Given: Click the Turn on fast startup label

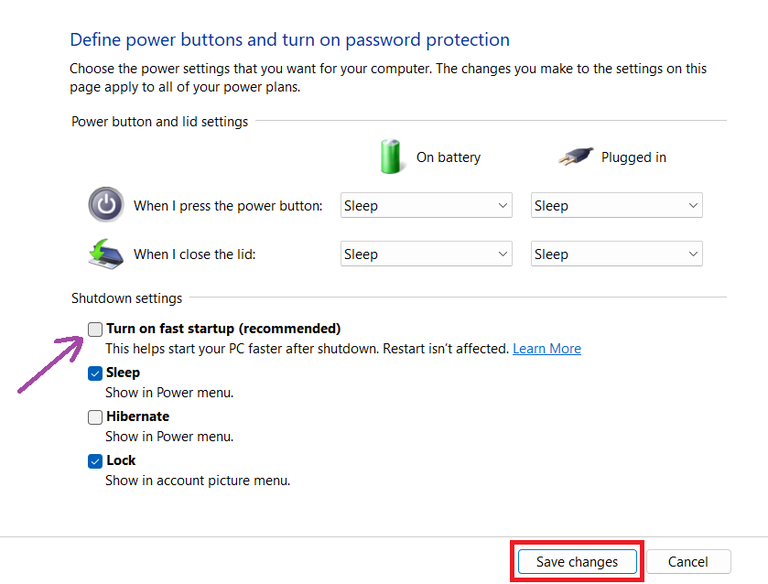Looking at the screenshot, I should pos(223,329).
